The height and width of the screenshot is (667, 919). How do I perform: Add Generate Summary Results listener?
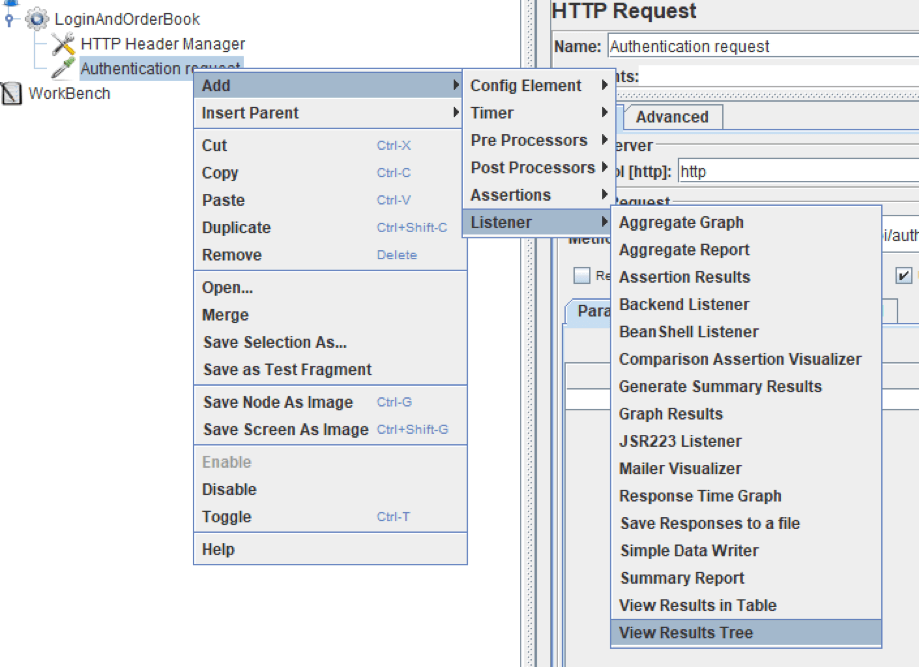746,387
